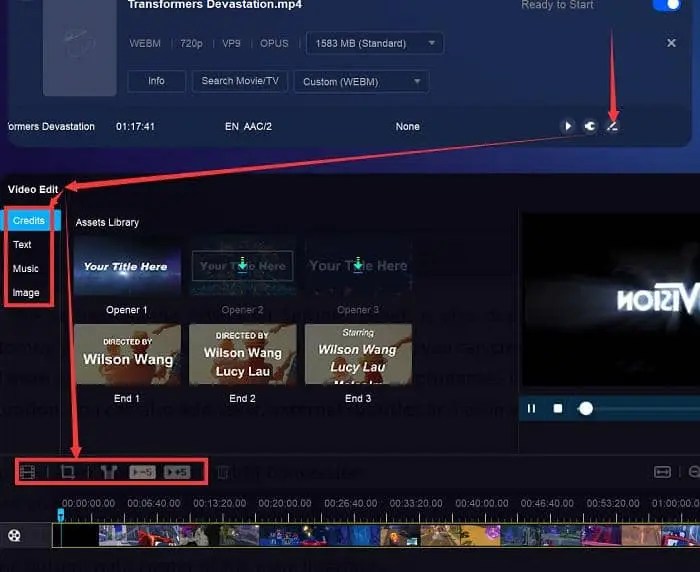
Task: Choose the End 3 Starring credits thumbnail
Action: coord(358,354)
